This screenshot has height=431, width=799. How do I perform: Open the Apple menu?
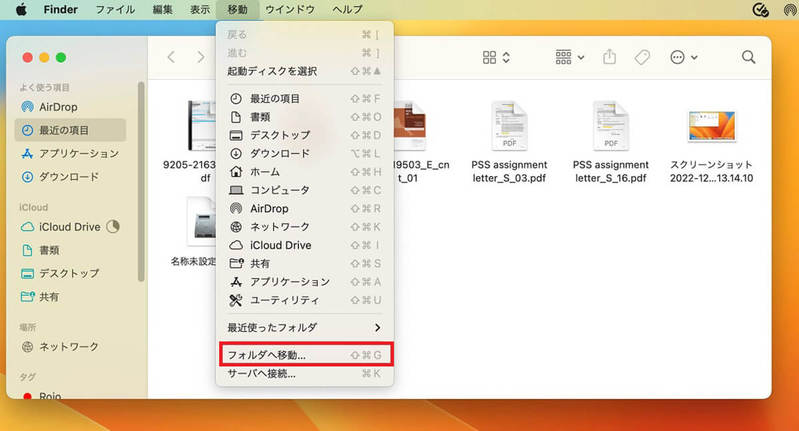click(x=21, y=9)
